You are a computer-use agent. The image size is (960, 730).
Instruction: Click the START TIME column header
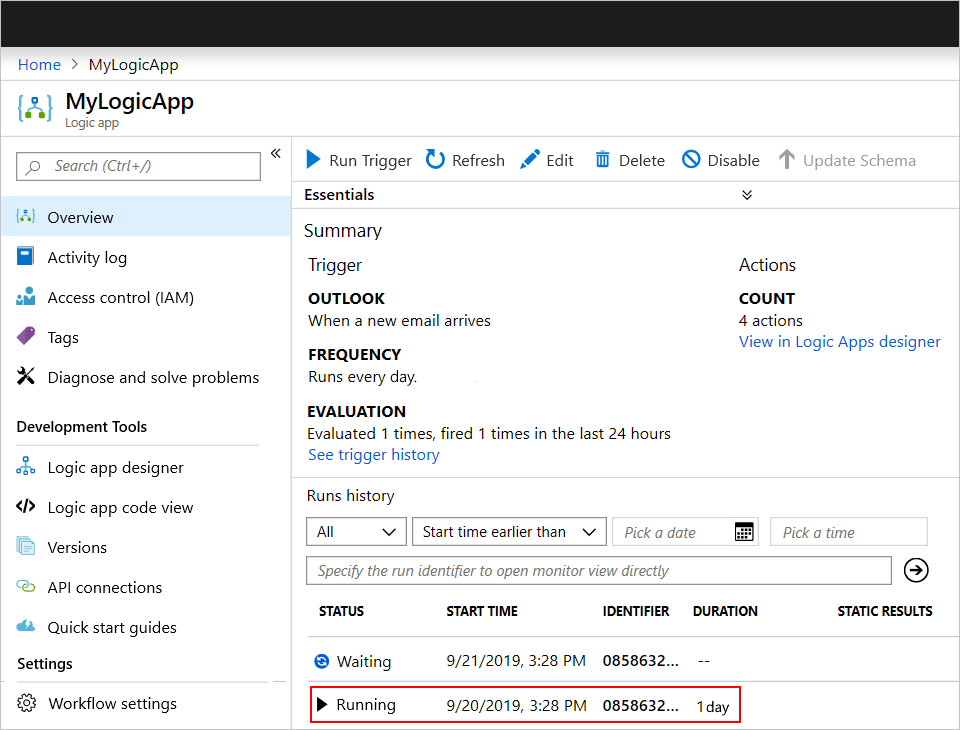click(482, 611)
